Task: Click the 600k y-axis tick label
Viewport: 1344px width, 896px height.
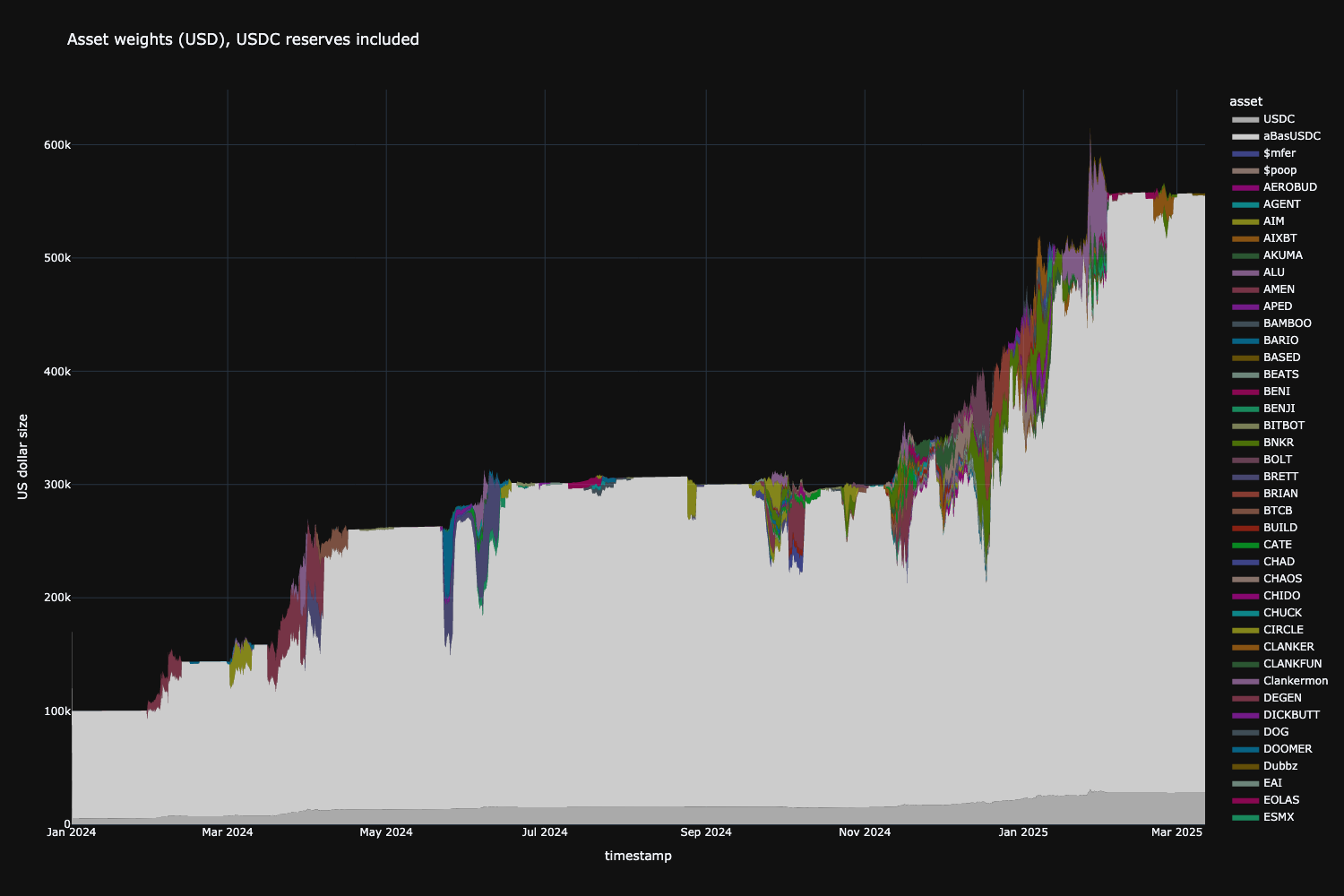Action: point(57,145)
